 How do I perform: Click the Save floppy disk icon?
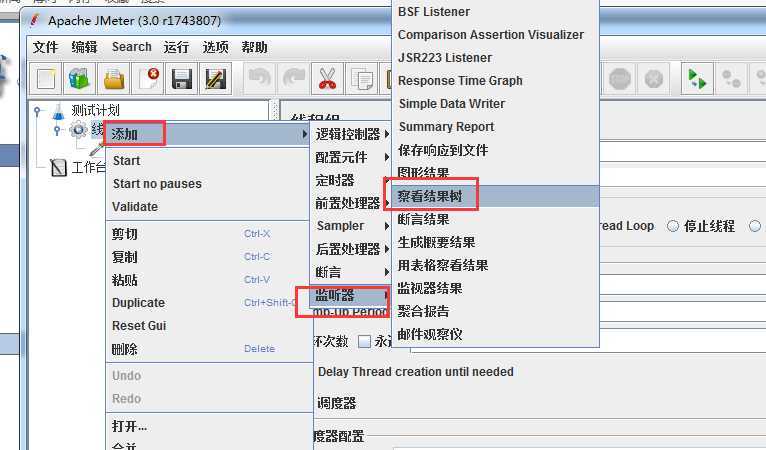tap(182, 79)
